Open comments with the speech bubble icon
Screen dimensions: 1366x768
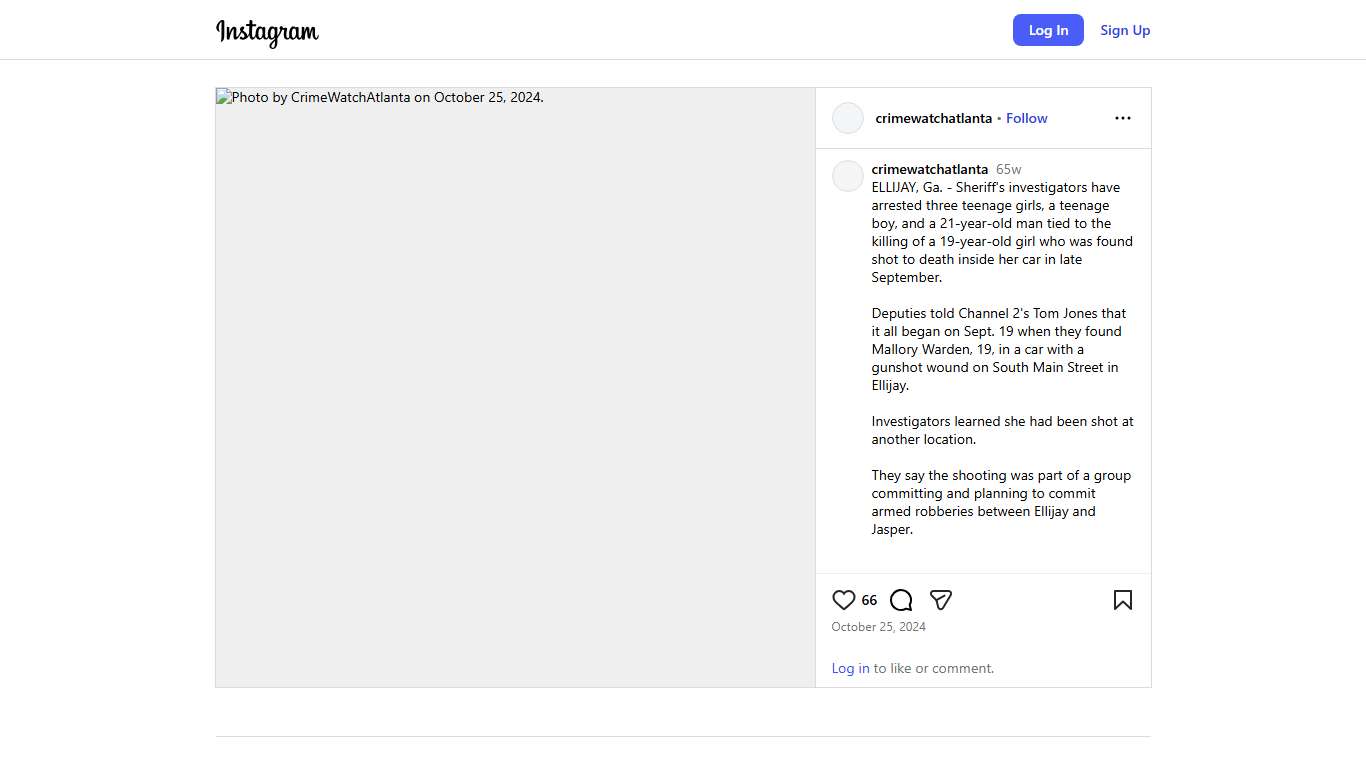click(901, 600)
